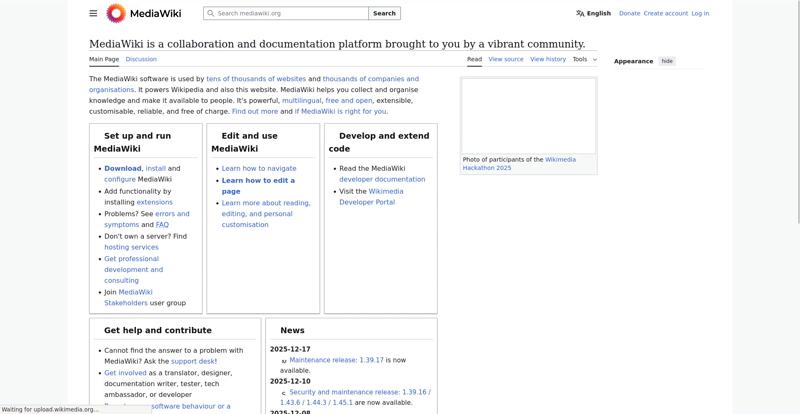
Task: Click the magnifier icon in search box
Action: [210, 13]
